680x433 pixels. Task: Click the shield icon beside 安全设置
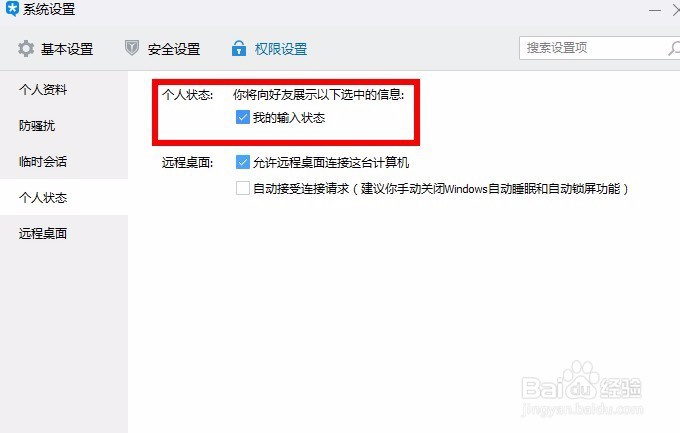[132, 48]
